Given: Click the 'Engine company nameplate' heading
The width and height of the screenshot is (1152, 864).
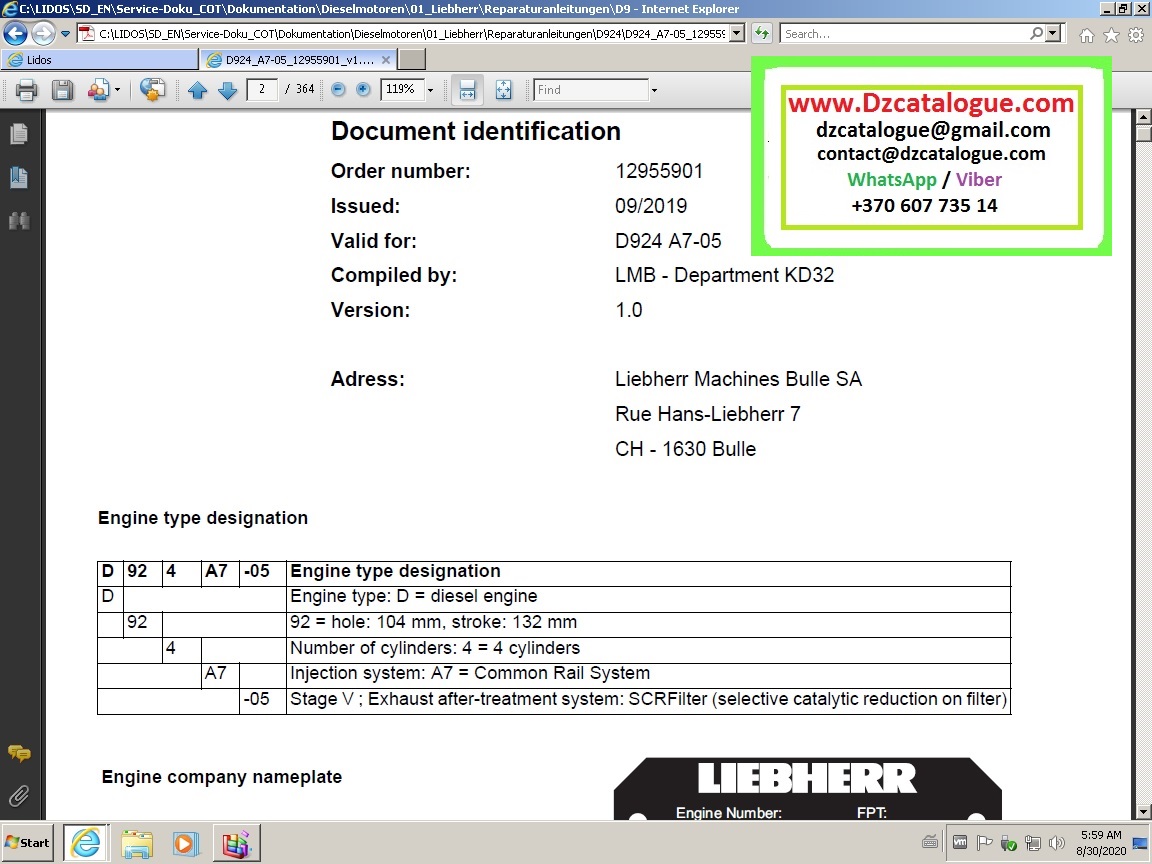Looking at the screenshot, I should click(x=222, y=777).
